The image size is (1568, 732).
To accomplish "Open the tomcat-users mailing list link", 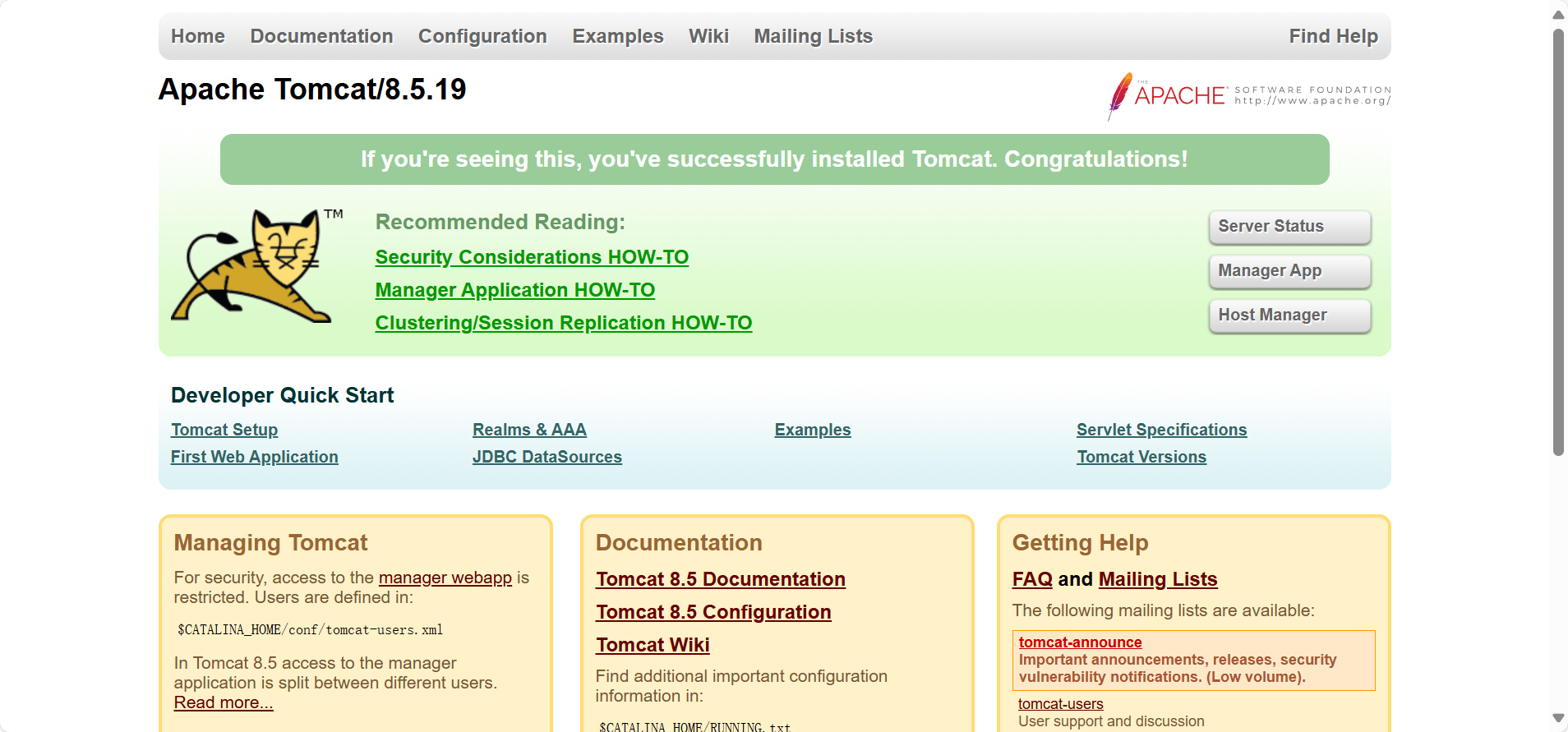I will (1060, 704).
